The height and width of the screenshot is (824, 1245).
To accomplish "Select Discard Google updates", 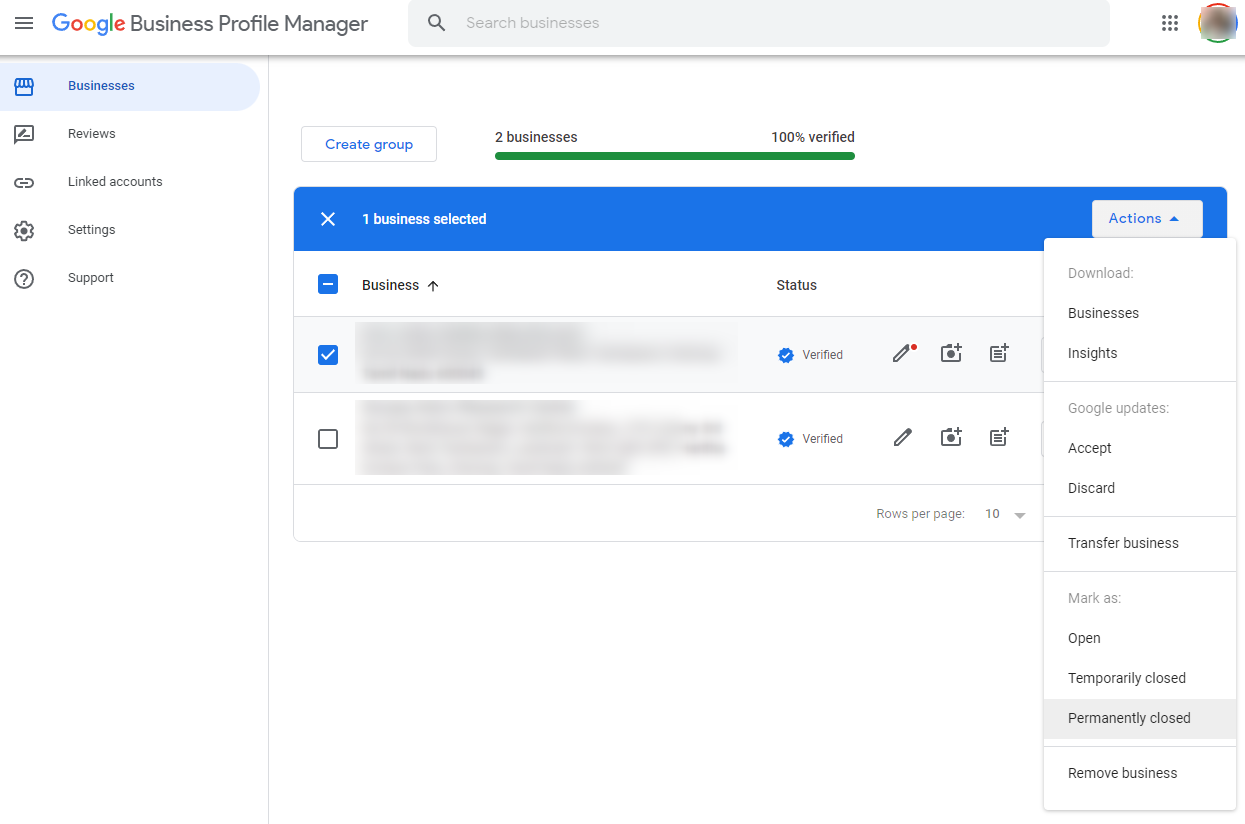I will coord(1140,488).
